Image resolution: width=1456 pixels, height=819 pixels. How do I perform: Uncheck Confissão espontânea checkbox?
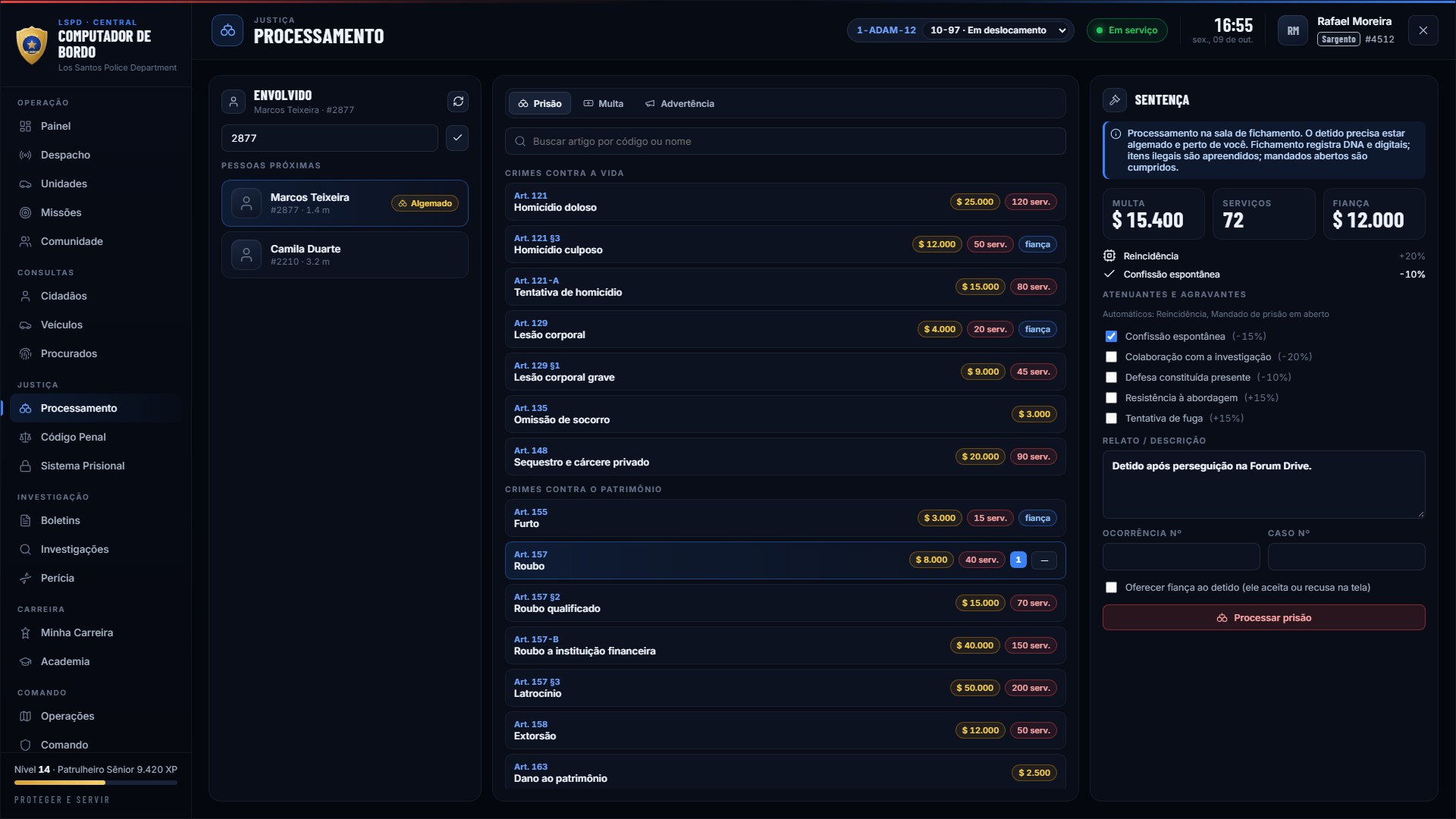tap(1111, 336)
